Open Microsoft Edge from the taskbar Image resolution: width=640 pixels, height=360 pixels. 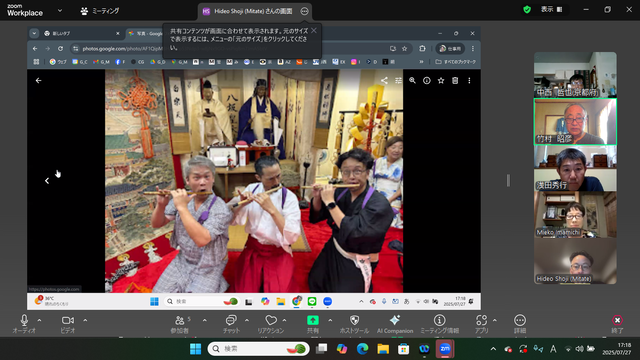[x=362, y=349]
